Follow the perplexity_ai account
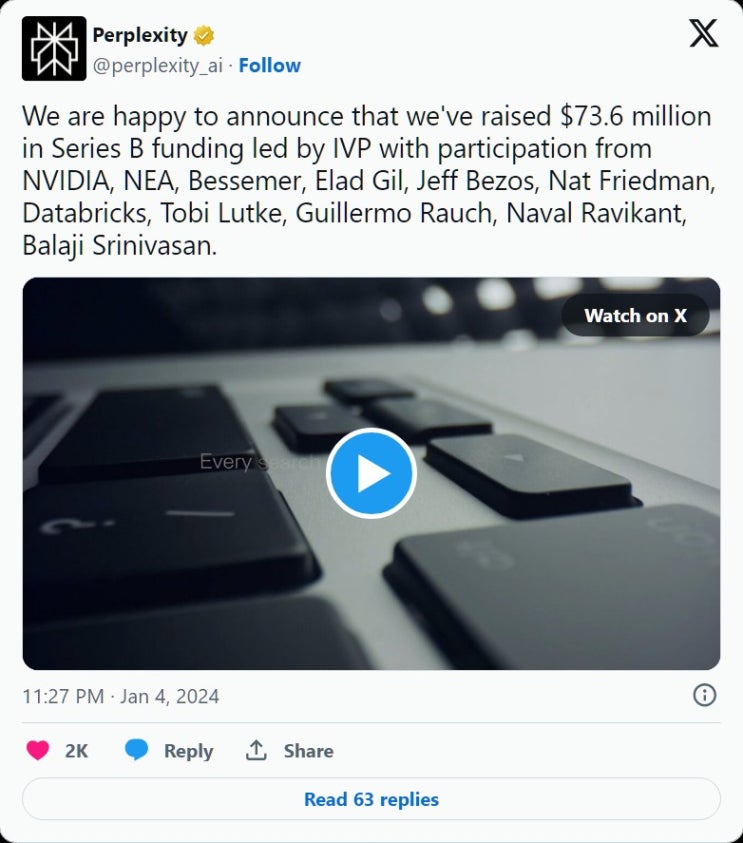 [269, 65]
